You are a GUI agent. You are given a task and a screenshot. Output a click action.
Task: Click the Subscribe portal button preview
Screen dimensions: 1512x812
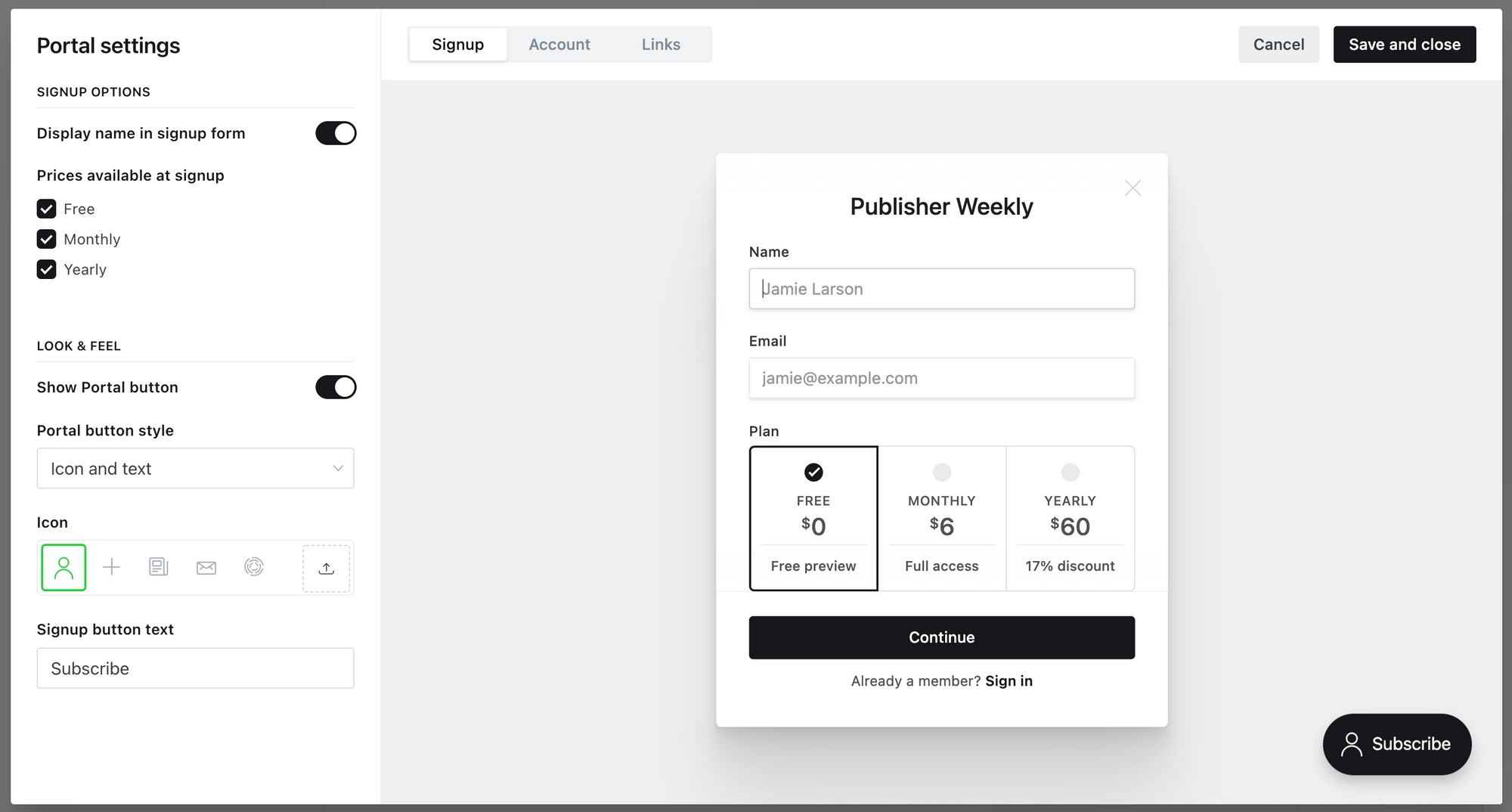pos(1396,744)
